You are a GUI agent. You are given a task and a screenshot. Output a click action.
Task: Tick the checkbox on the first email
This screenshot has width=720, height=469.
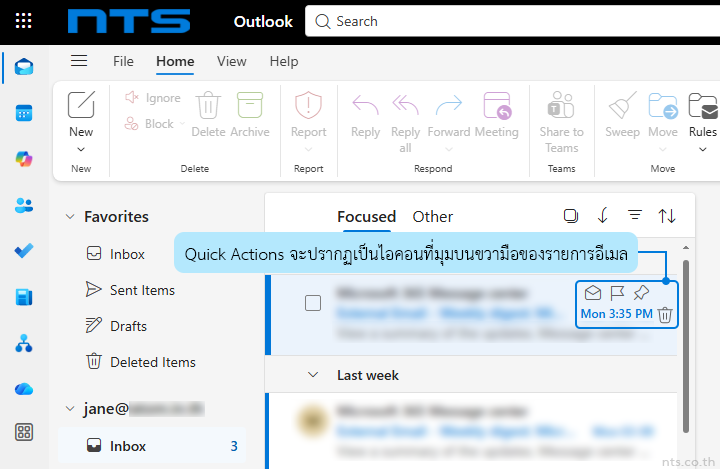point(313,303)
